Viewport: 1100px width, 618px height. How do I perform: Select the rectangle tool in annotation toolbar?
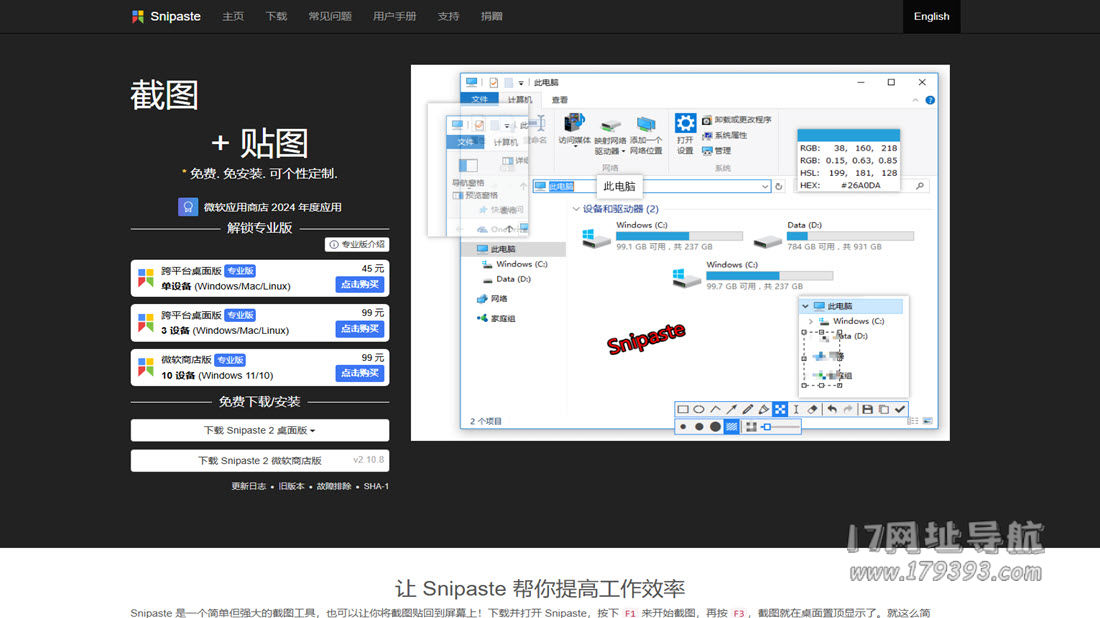pyautogui.click(x=683, y=409)
